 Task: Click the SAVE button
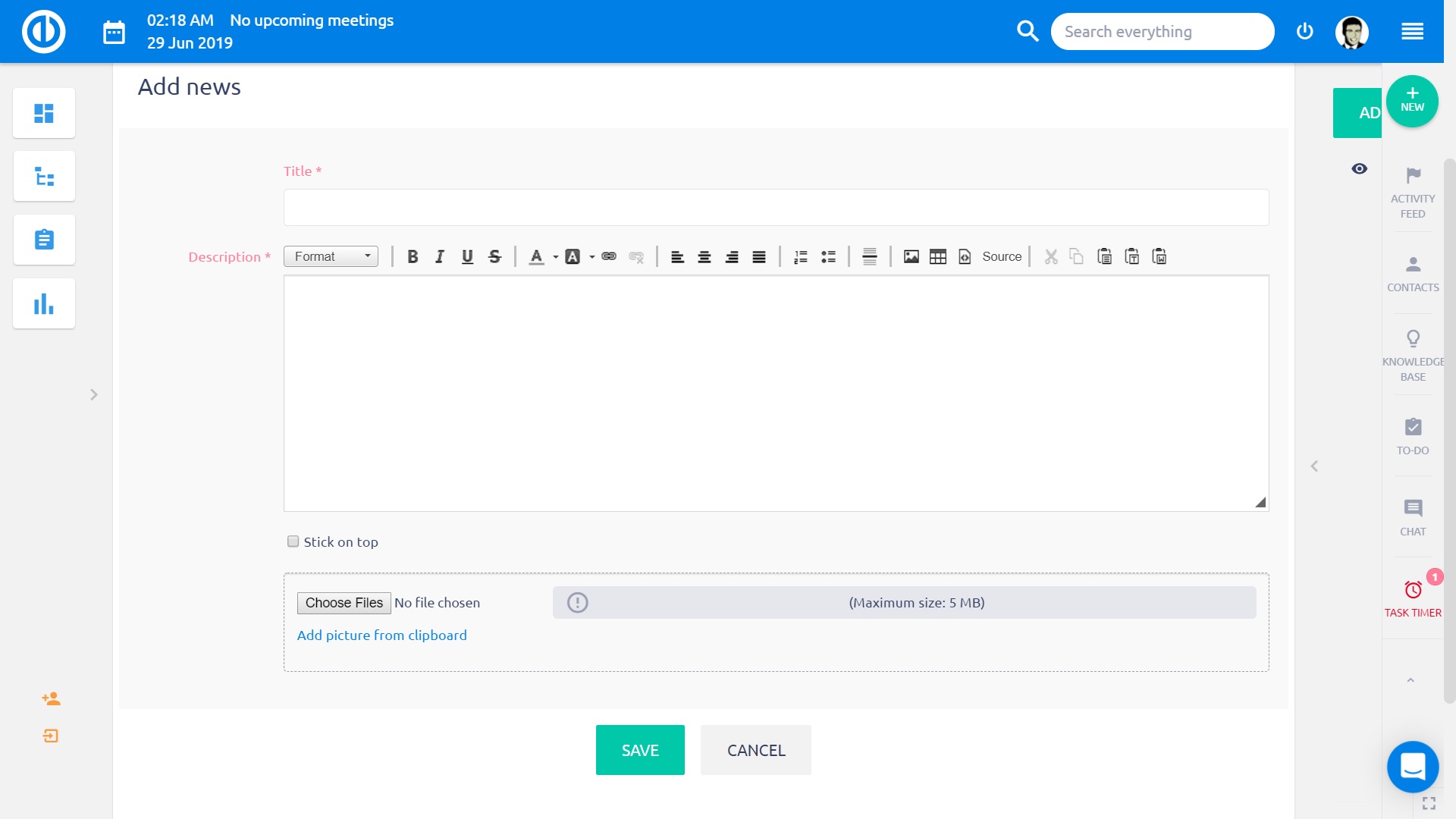[640, 750]
